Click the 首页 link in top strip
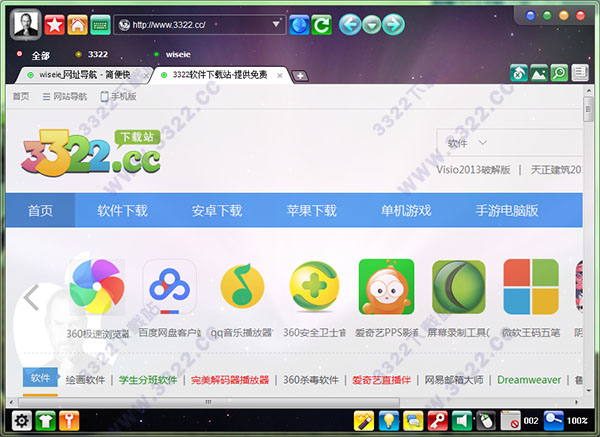The width and height of the screenshot is (600, 437). tap(21, 96)
